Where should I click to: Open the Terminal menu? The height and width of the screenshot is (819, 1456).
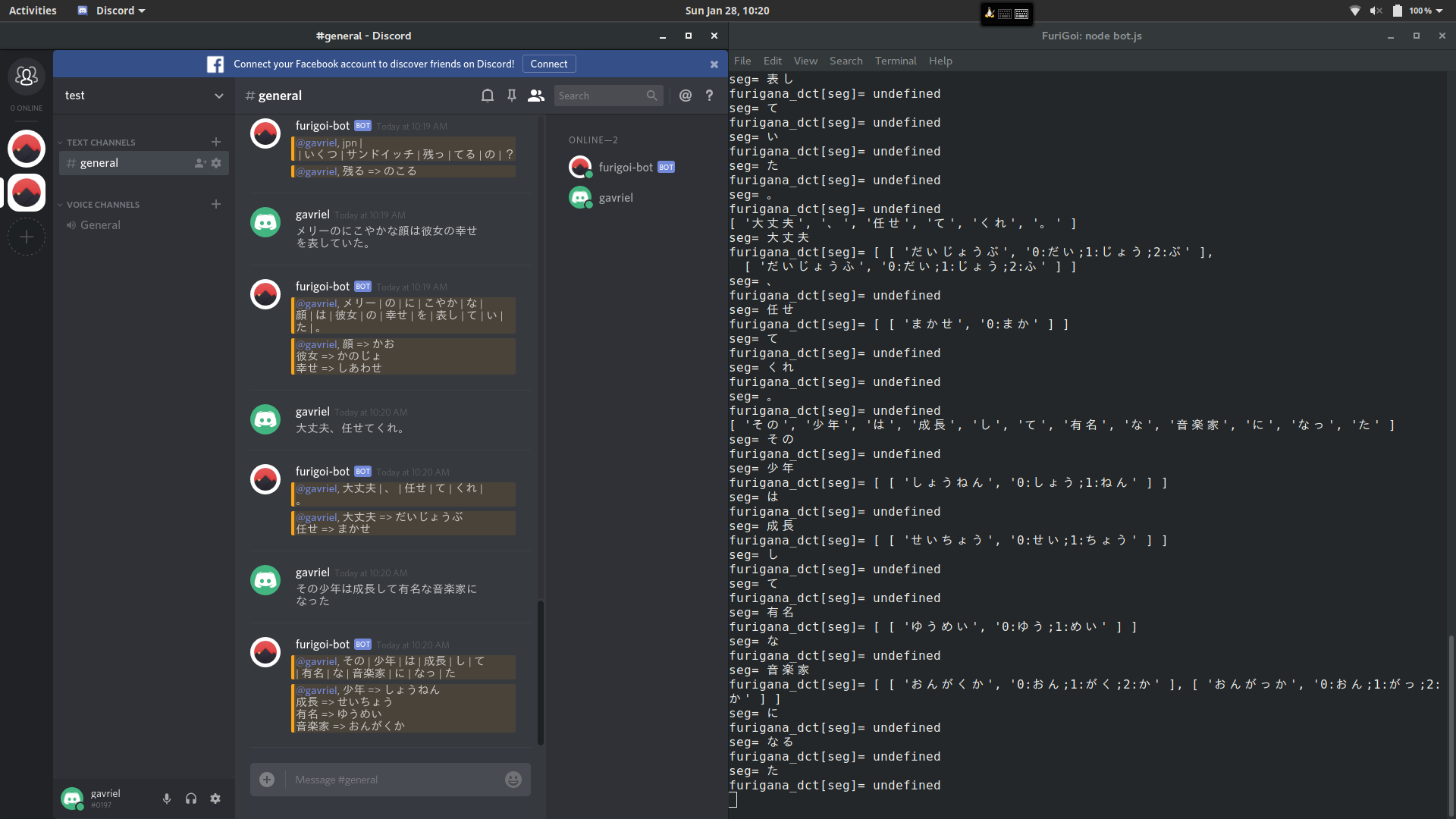(x=896, y=61)
